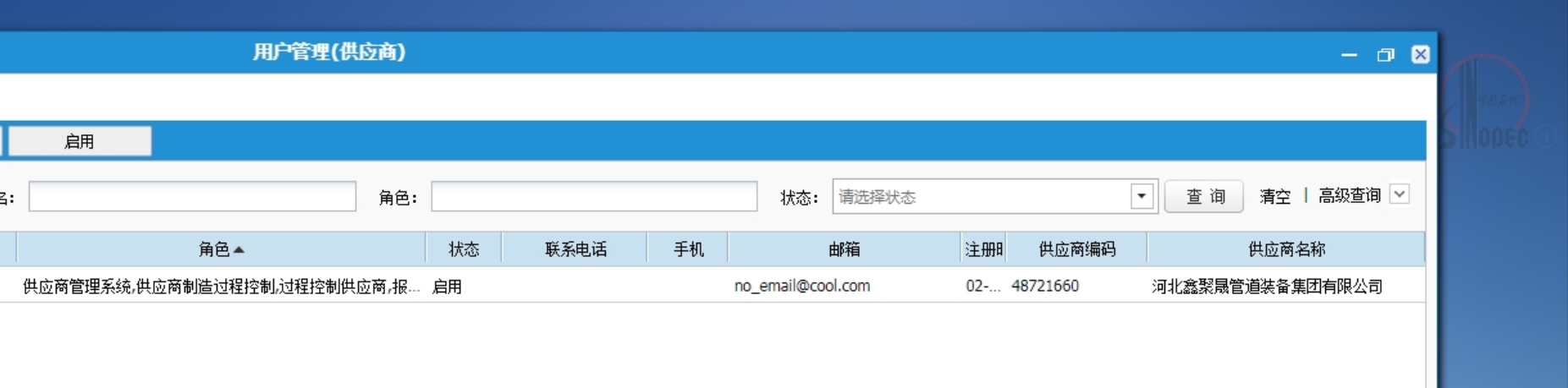Click supplier code 48721660 cell
This screenshot has height=388, width=1568.
coord(1045,286)
